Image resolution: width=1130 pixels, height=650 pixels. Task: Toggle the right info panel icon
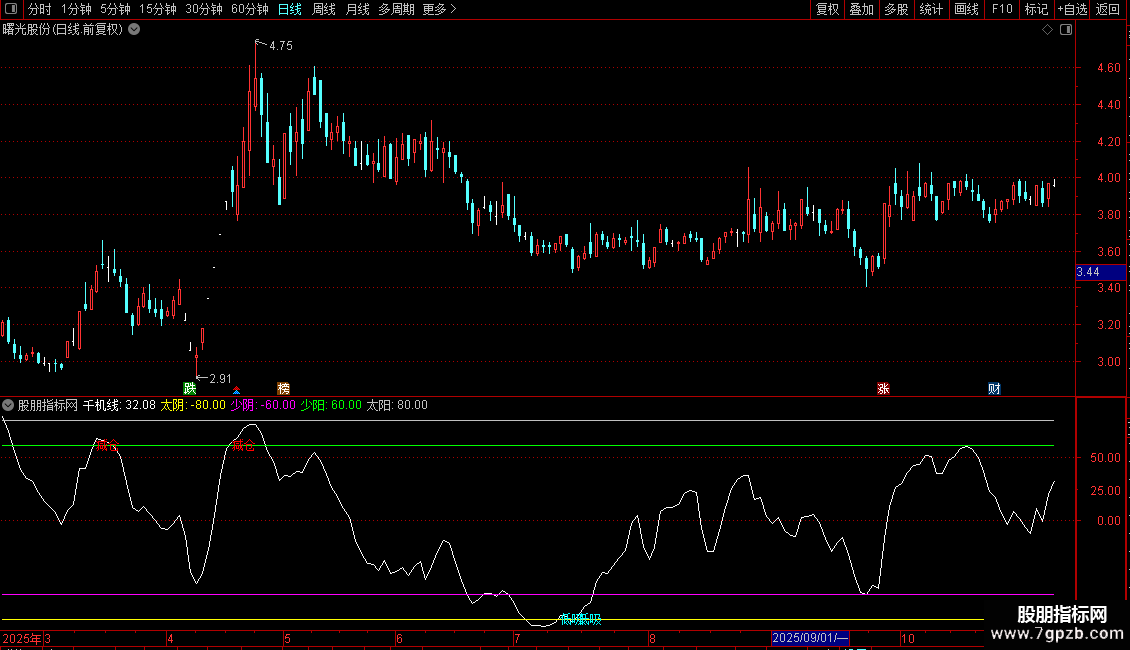(1066, 30)
